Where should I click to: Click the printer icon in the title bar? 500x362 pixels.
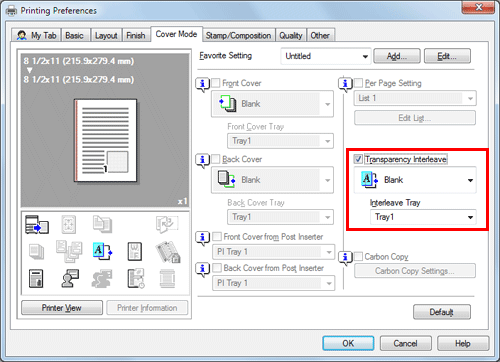11,11
